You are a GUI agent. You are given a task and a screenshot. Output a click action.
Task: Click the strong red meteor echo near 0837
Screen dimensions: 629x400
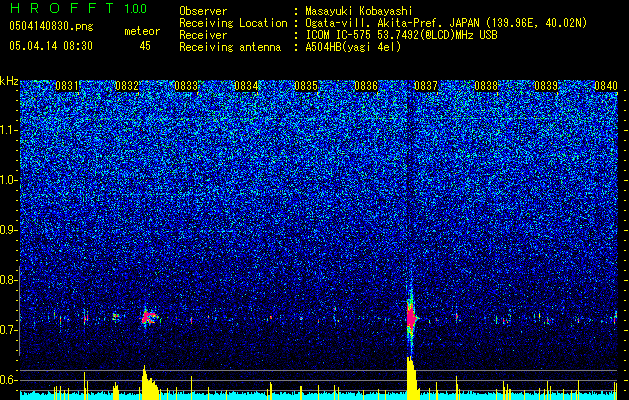tap(411, 317)
